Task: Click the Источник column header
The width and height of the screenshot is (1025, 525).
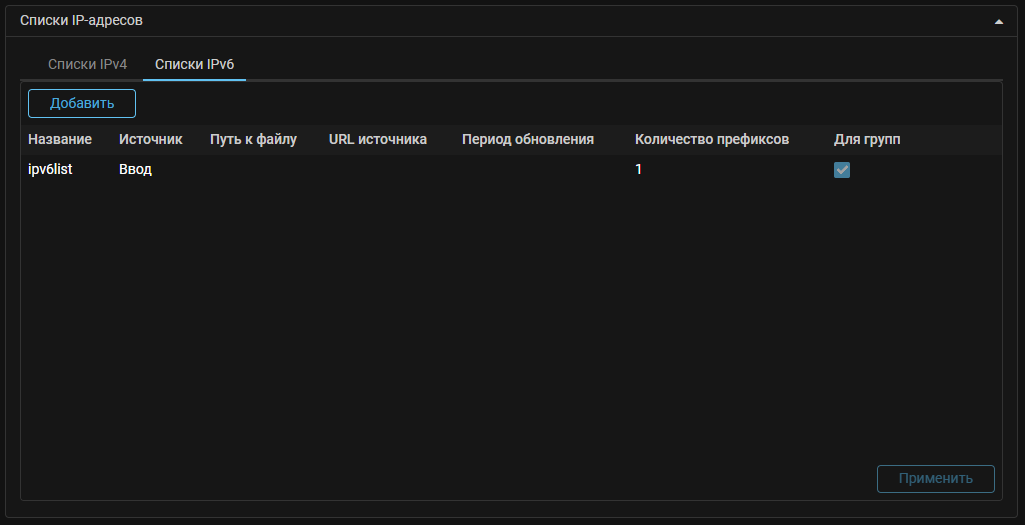Action: (150, 139)
